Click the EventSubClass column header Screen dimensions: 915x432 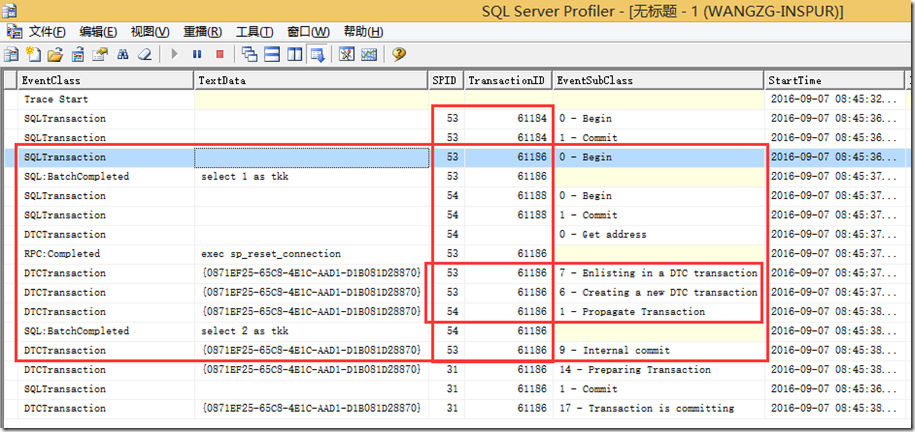(x=658, y=80)
